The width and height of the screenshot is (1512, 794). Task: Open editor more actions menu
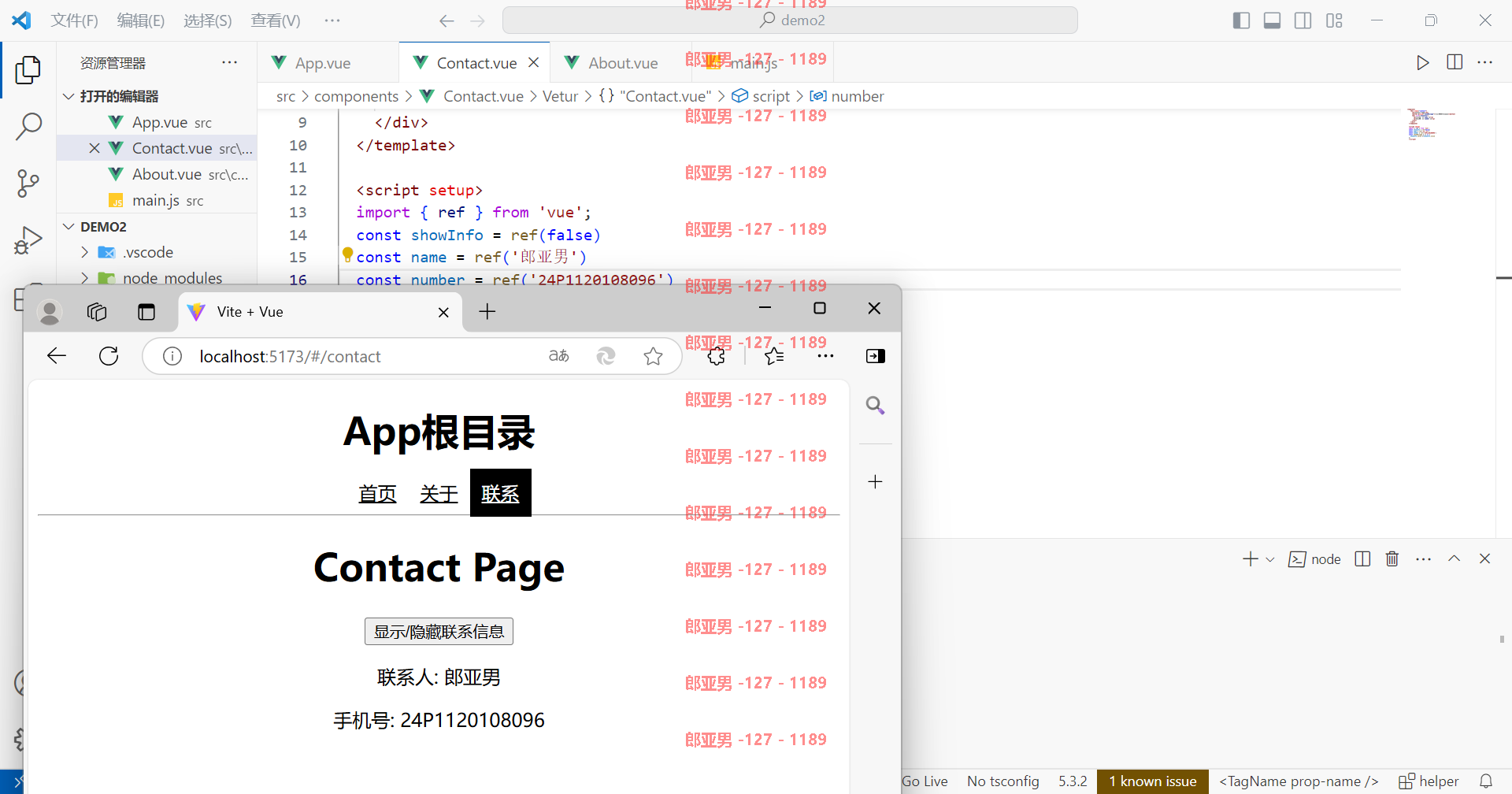coord(1485,62)
